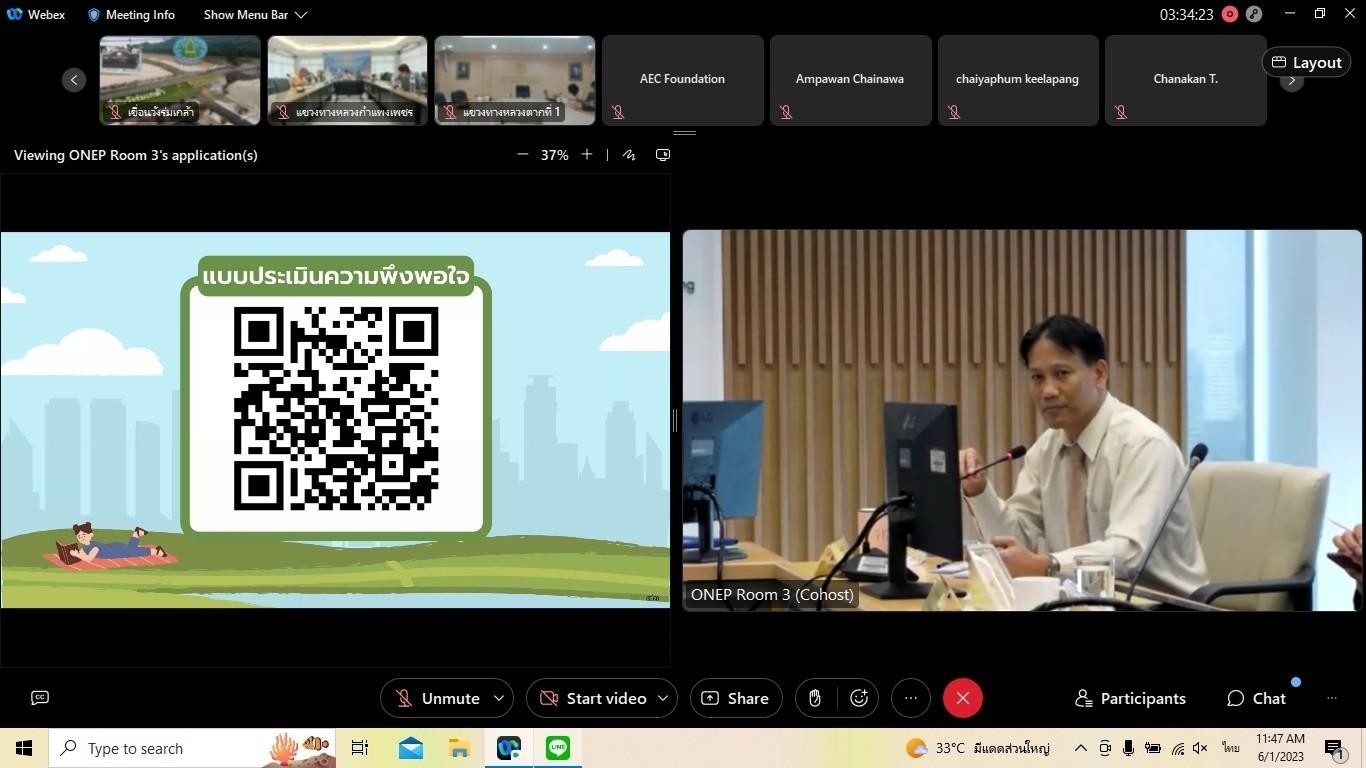Expand video options arrow next to Start video
1366x768 pixels.
pyautogui.click(x=663, y=698)
